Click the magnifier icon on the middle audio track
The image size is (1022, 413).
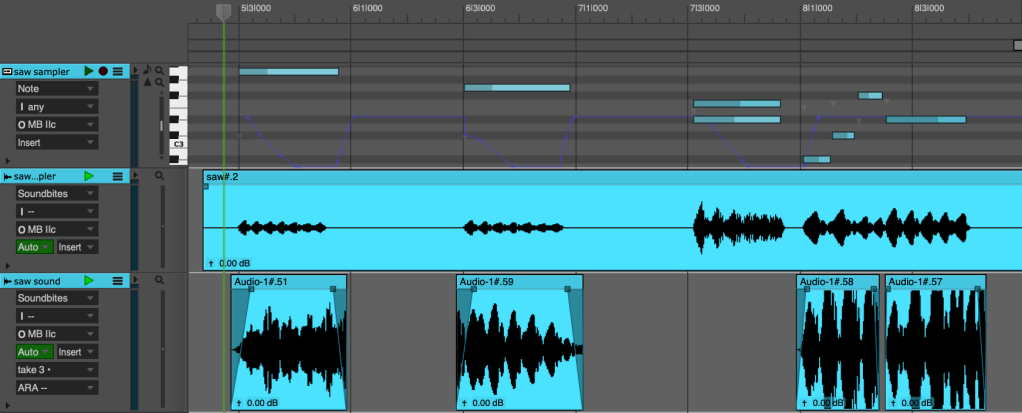tap(159, 176)
